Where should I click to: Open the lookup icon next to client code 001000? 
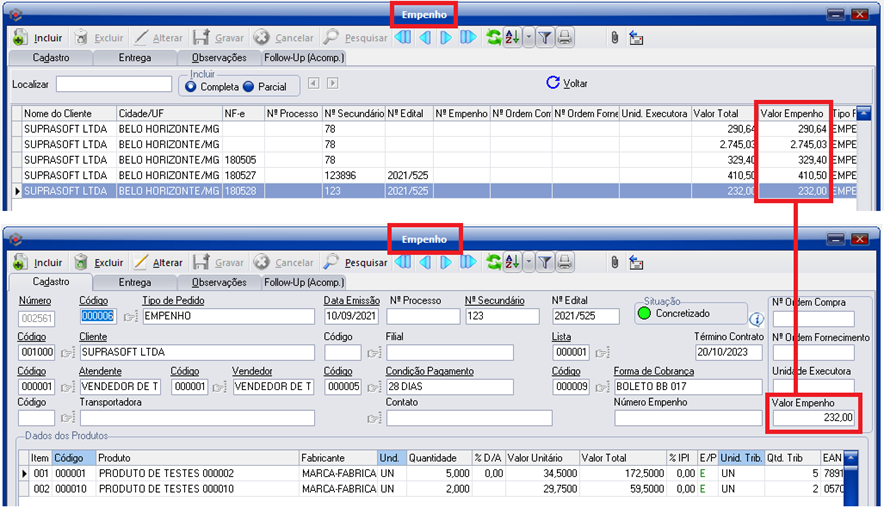click(65, 353)
